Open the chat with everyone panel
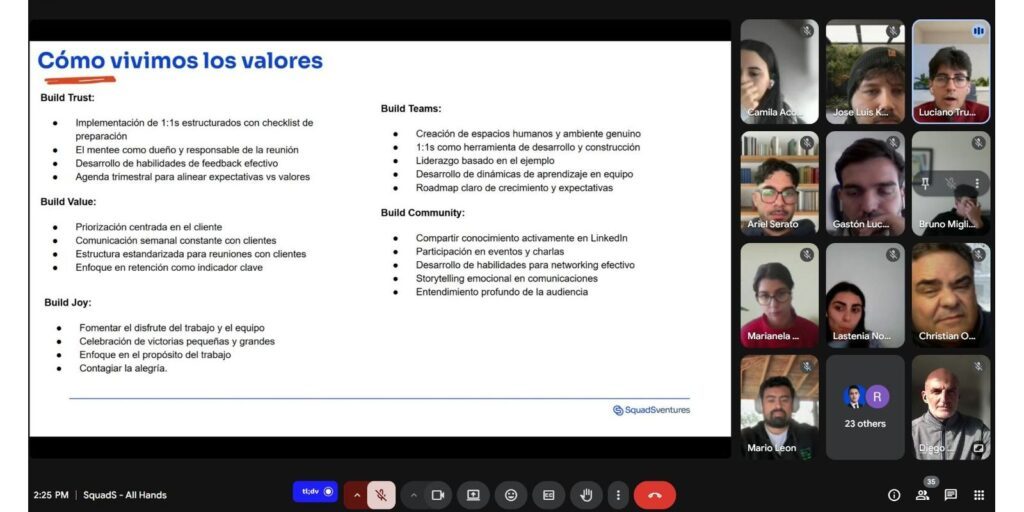The image size is (1024, 512). 950,495
